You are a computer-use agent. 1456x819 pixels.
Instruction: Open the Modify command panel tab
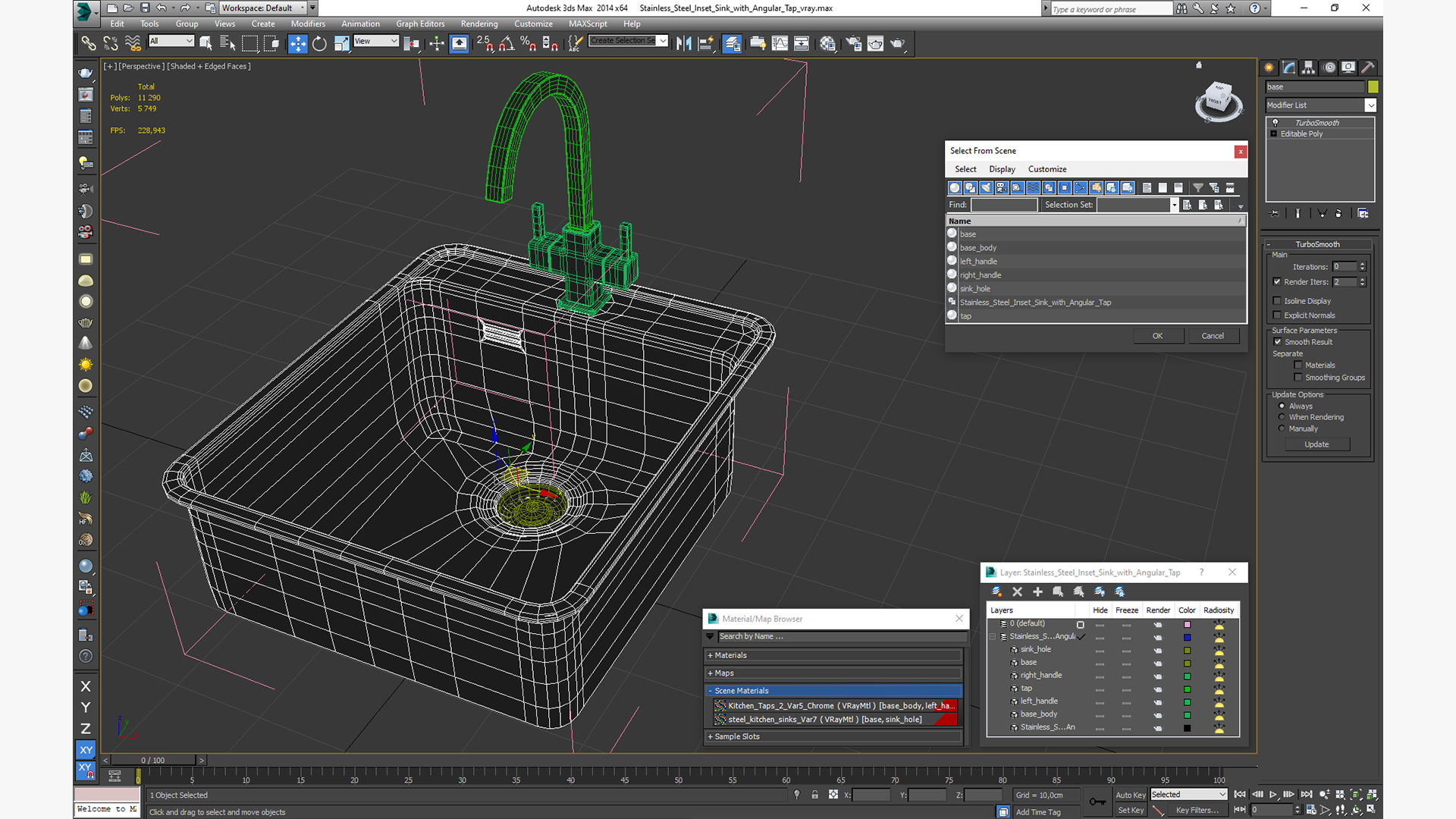click(x=1288, y=67)
